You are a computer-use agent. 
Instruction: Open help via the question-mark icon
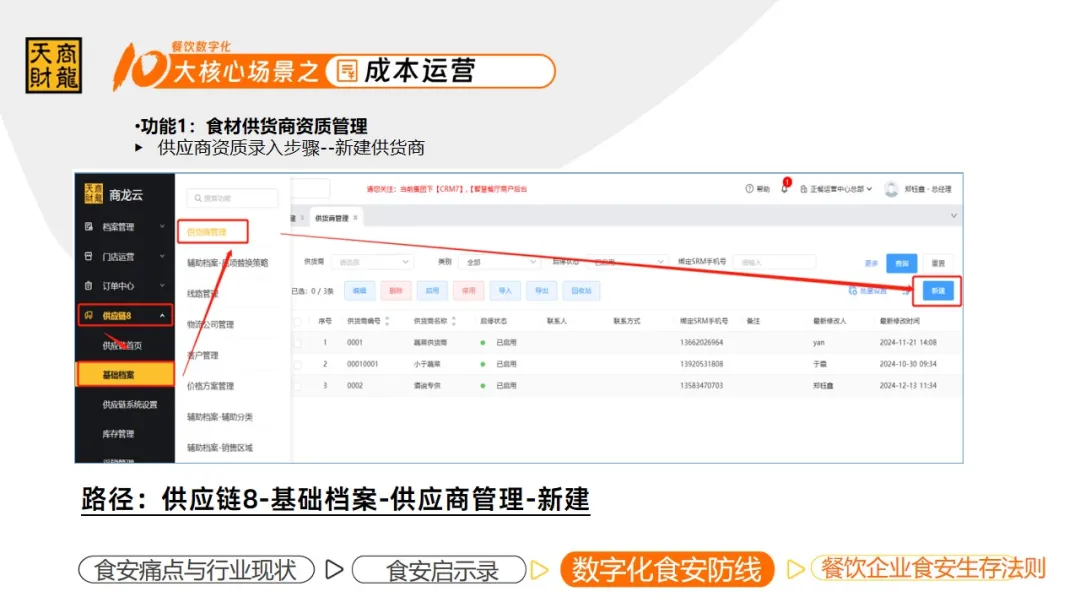tap(749, 189)
